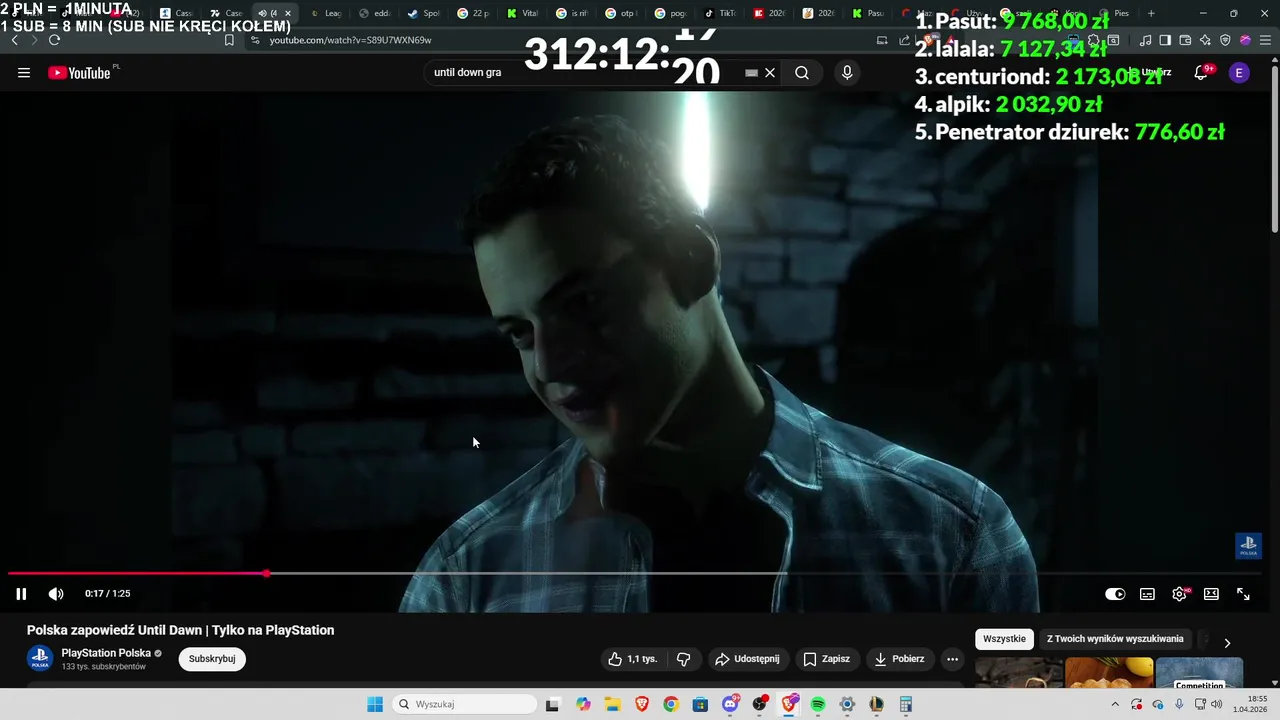
Task: Dislike the video with thumbs-down
Action: point(684,659)
